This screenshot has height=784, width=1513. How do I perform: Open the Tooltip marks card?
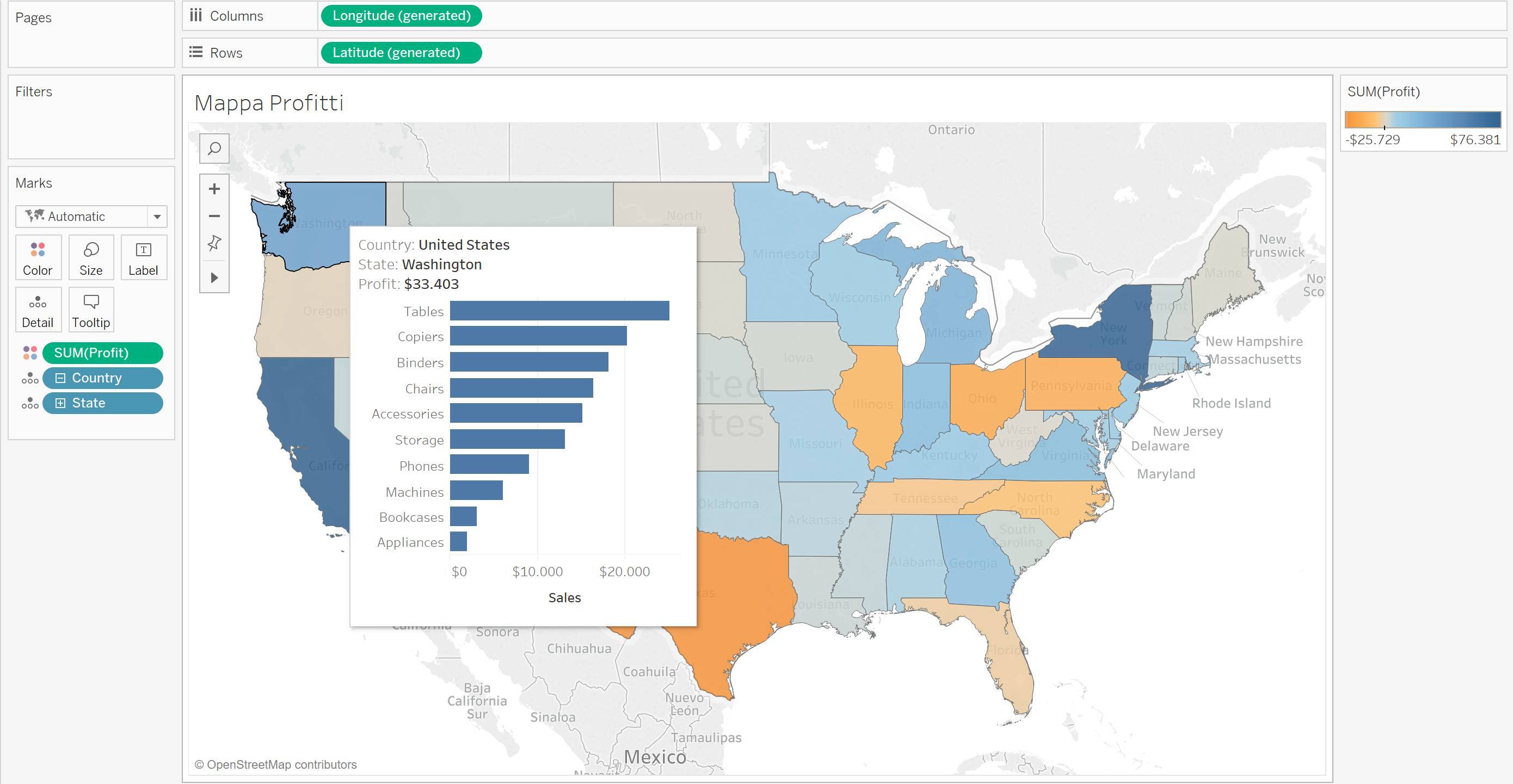(x=91, y=310)
